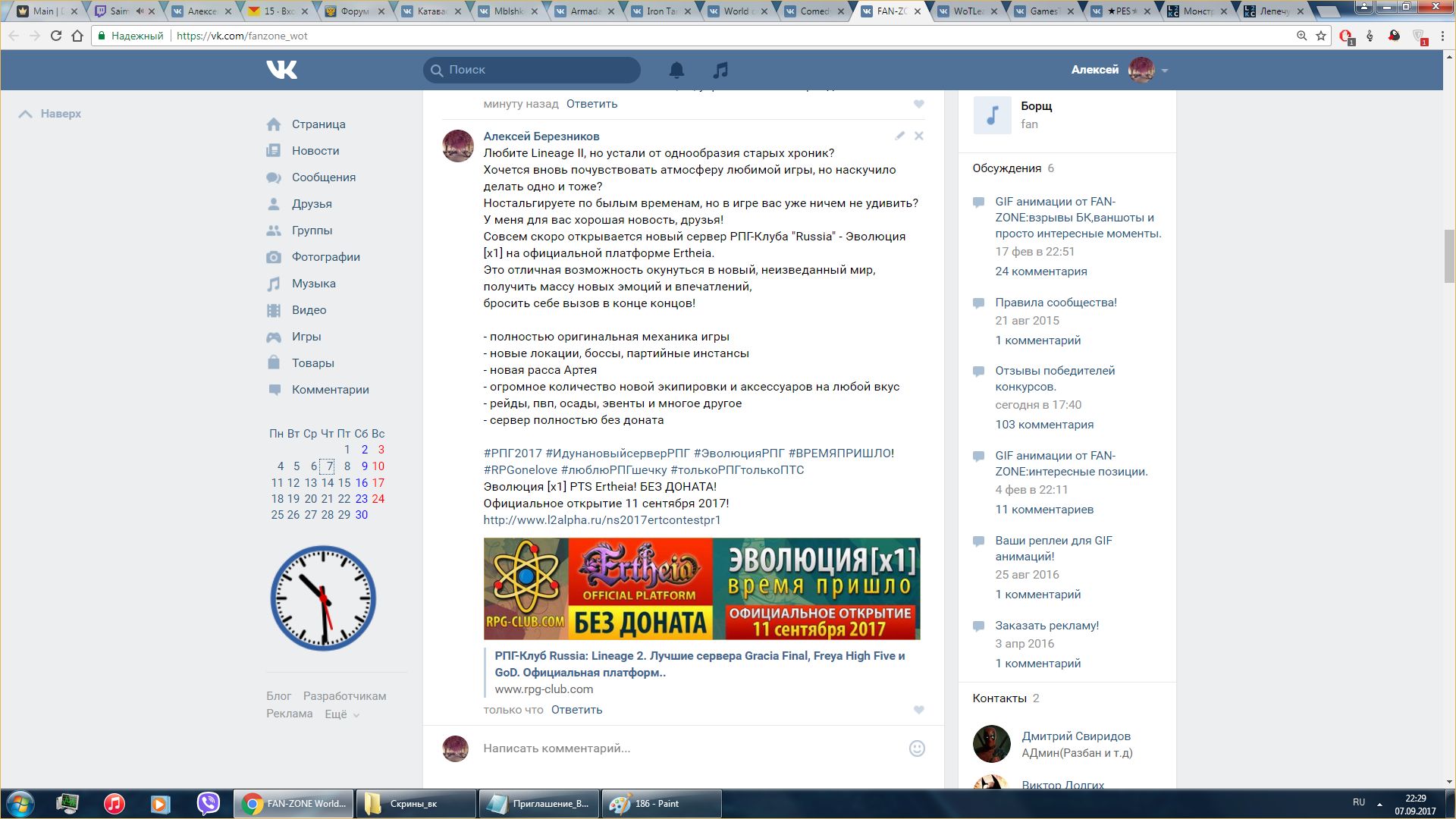The image size is (1456, 819).
Task: Click Блог footer link
Action: pos(279,696)
